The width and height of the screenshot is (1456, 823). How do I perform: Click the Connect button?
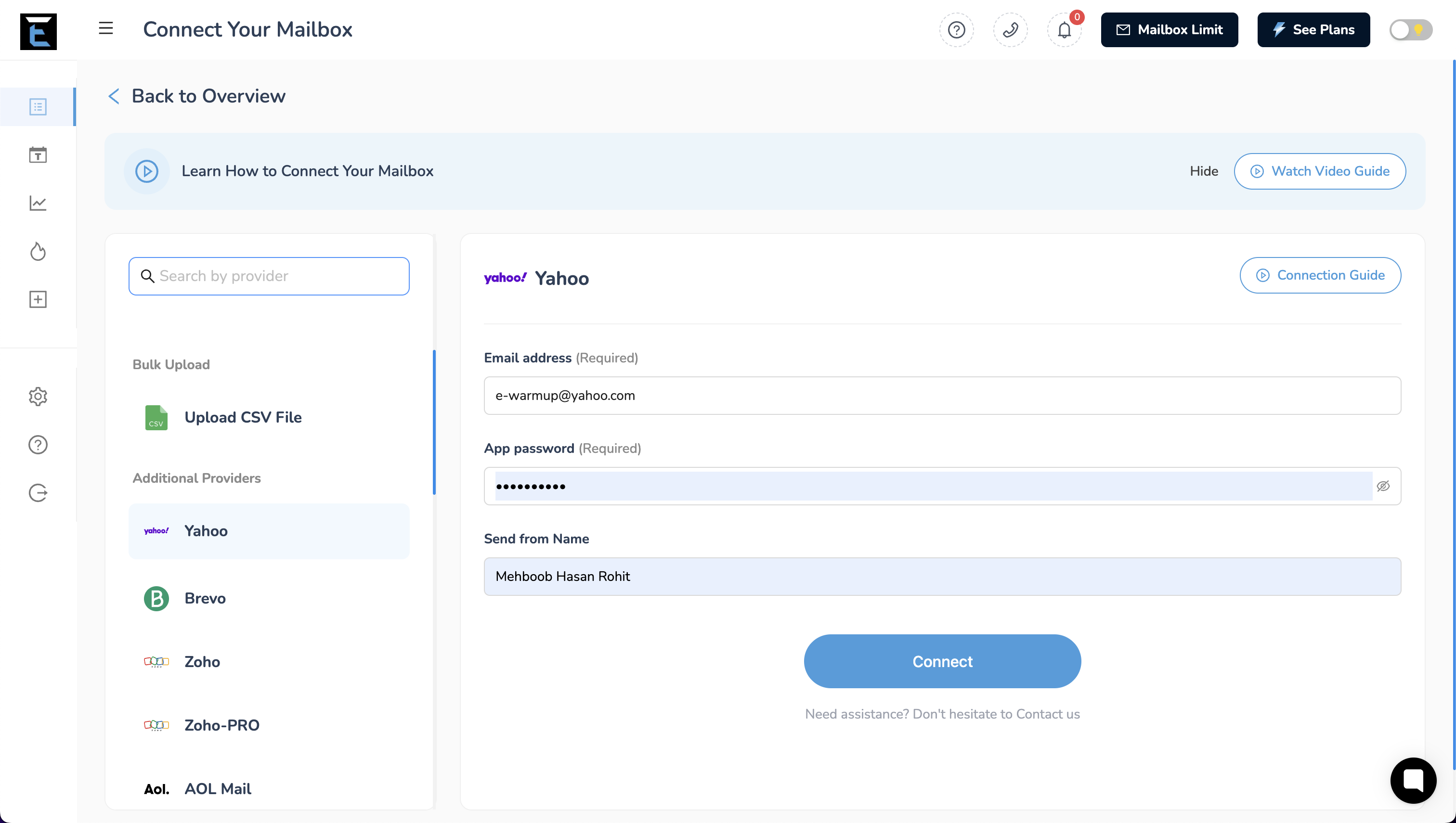pos(942,661)
